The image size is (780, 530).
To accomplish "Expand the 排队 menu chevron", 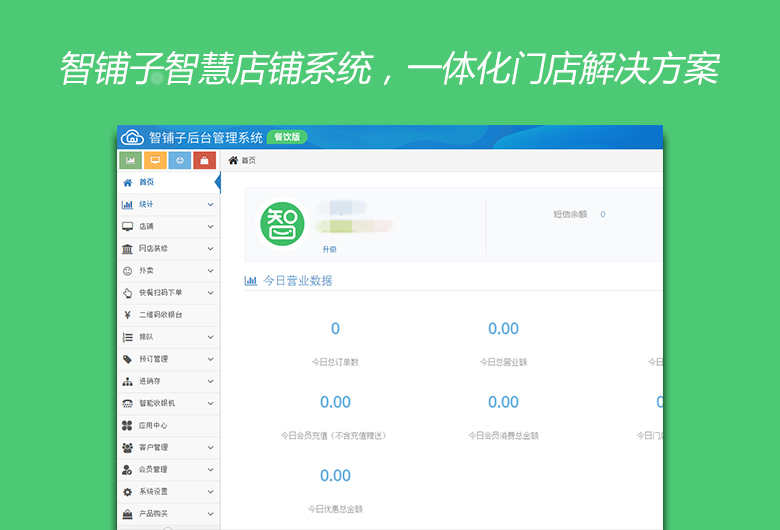I will point(210,337).
